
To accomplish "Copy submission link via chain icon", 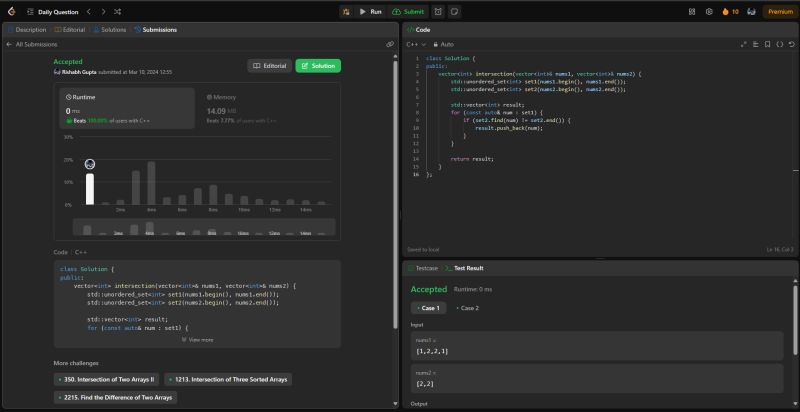I will coord(390,45).
